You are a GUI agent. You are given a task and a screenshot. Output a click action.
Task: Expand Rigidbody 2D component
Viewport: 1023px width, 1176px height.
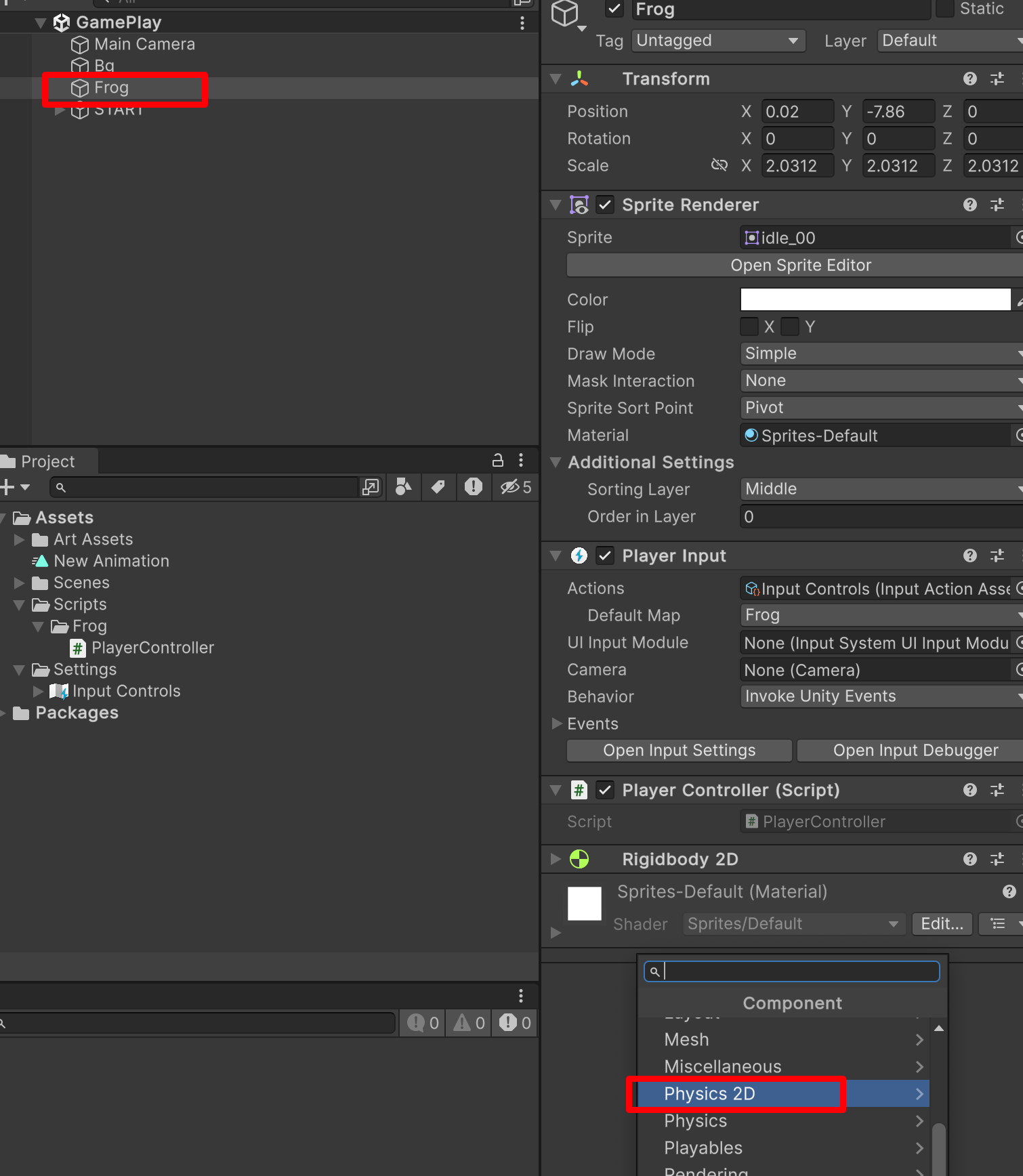pyautogui.click(x=556, y=859)
